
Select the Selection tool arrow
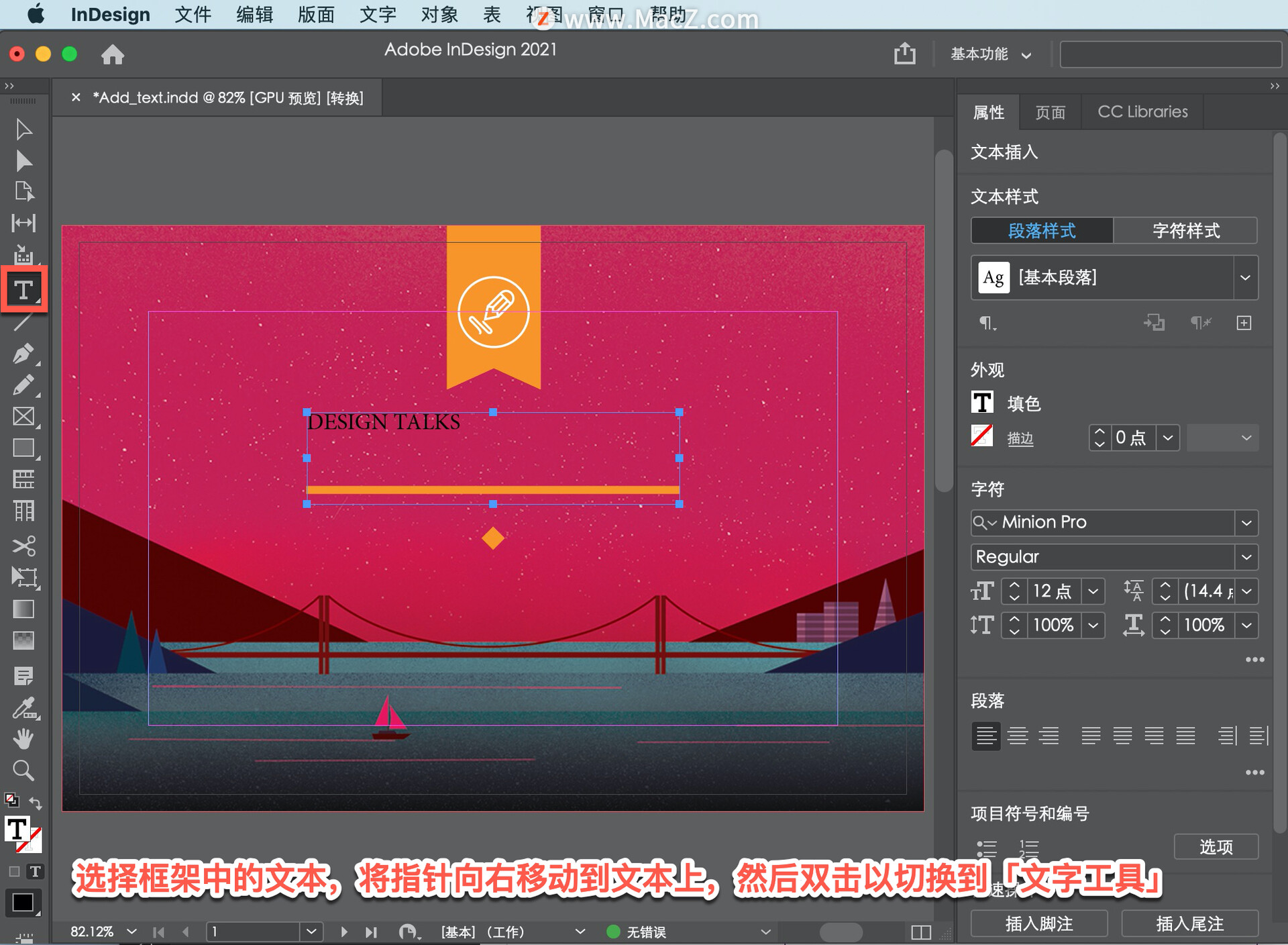coord(23,129)
